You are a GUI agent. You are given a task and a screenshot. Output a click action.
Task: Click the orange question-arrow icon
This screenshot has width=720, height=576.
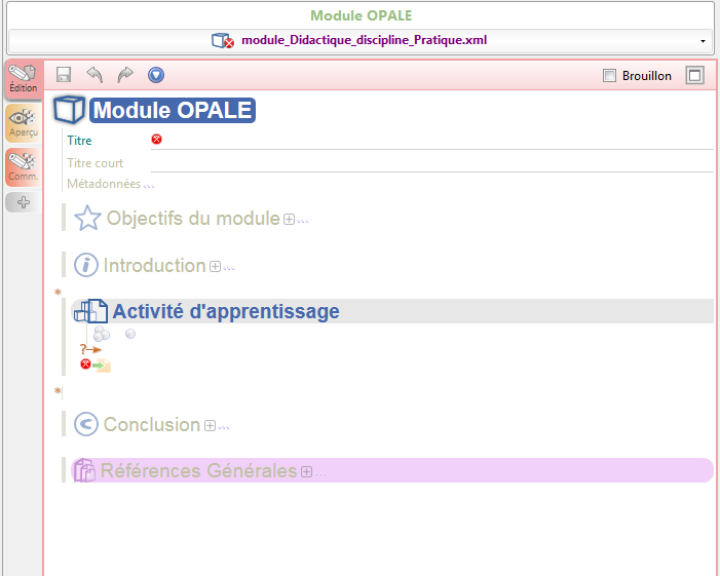tap(90, 350)
